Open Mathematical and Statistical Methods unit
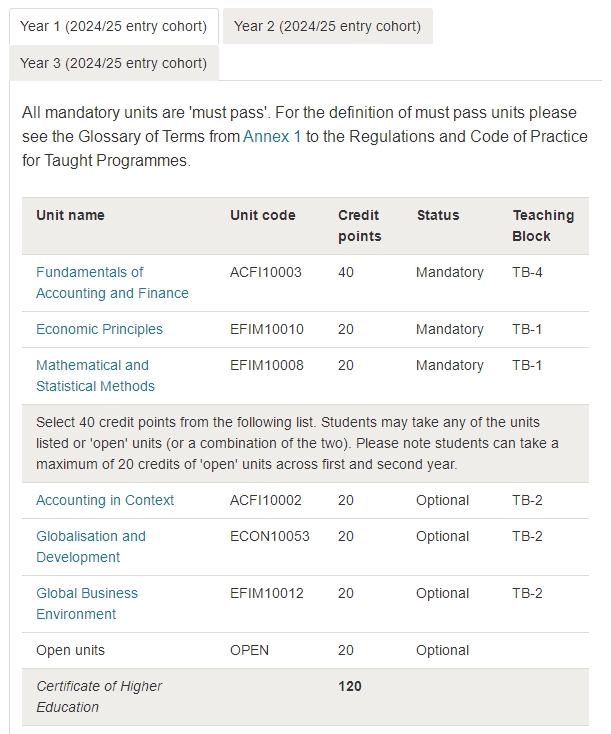611x734 pixels. pyautogui.click(x=95, y=375)
